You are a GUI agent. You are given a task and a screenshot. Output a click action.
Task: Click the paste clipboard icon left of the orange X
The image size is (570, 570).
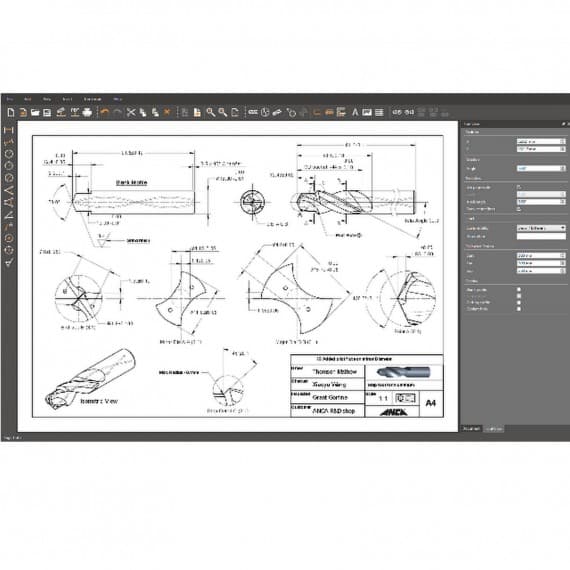[155, 112]
